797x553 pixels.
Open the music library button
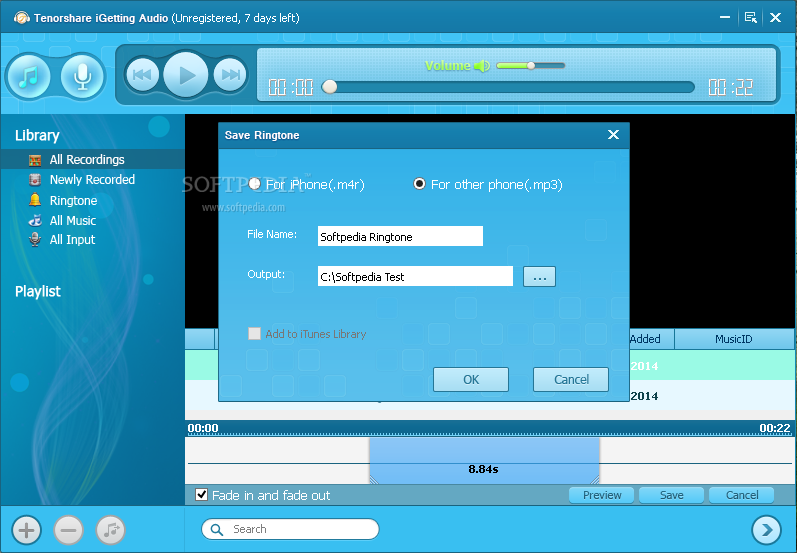(29, 76)
